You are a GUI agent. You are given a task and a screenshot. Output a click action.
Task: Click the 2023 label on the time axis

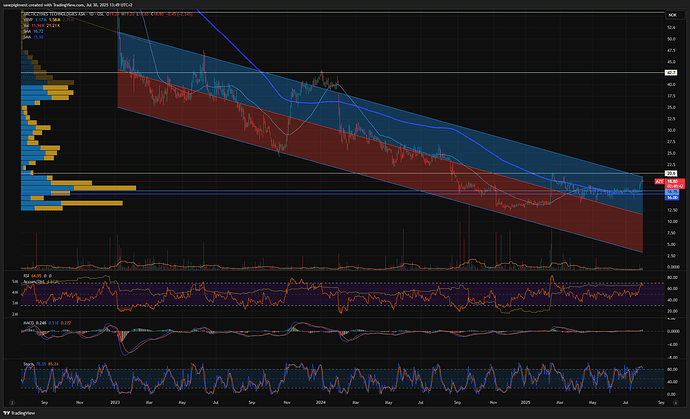tap(115, 402)
